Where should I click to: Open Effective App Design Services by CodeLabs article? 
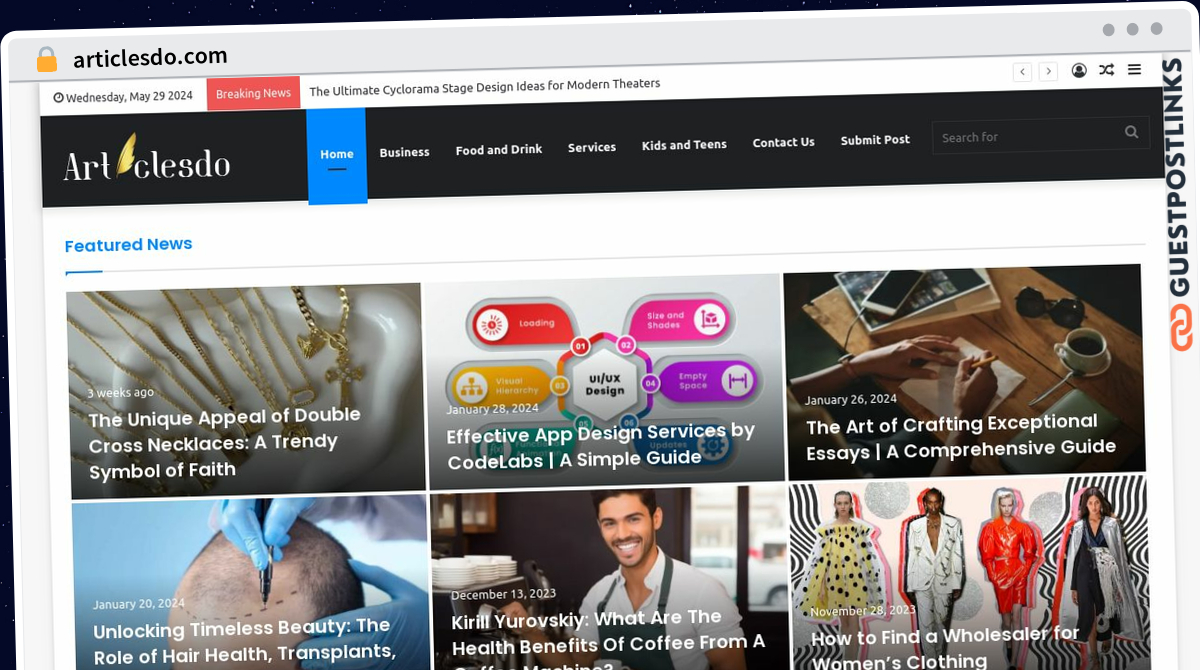pos(600,446)
